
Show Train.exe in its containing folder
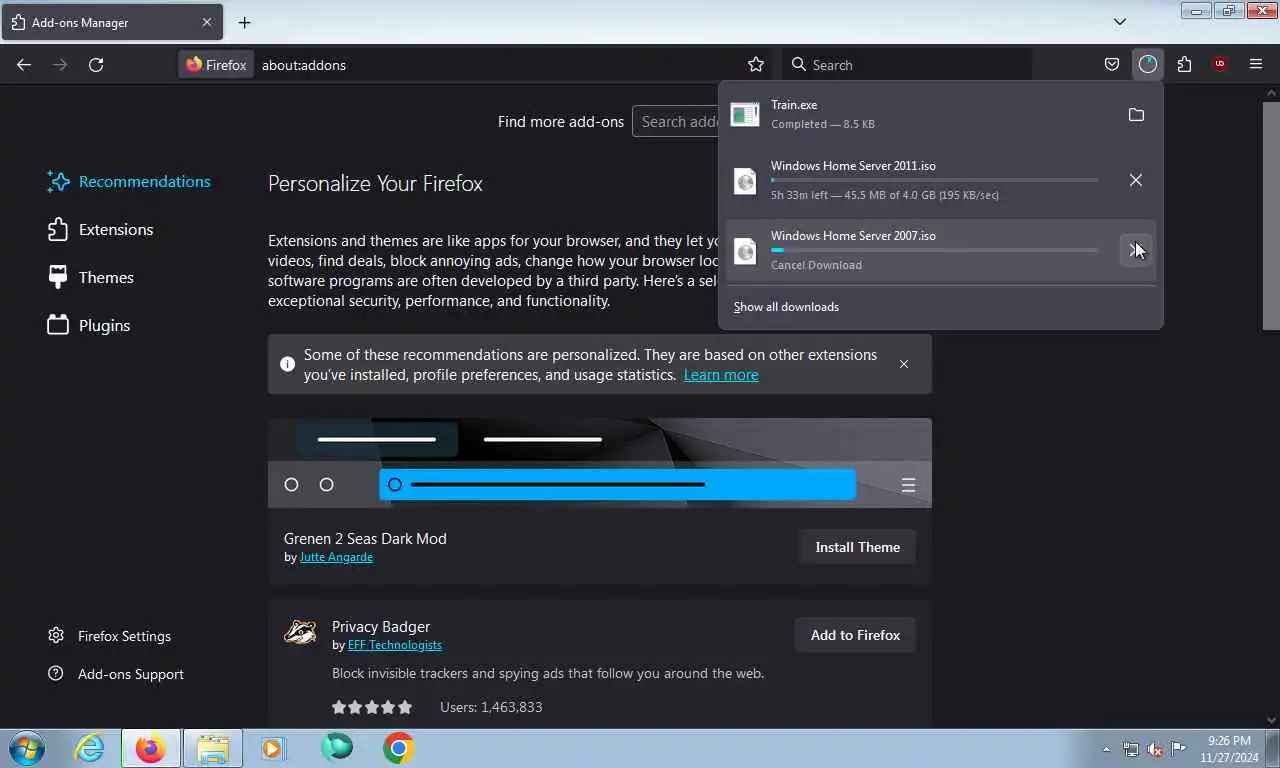pyautogui.click(x=1136, y=115)
